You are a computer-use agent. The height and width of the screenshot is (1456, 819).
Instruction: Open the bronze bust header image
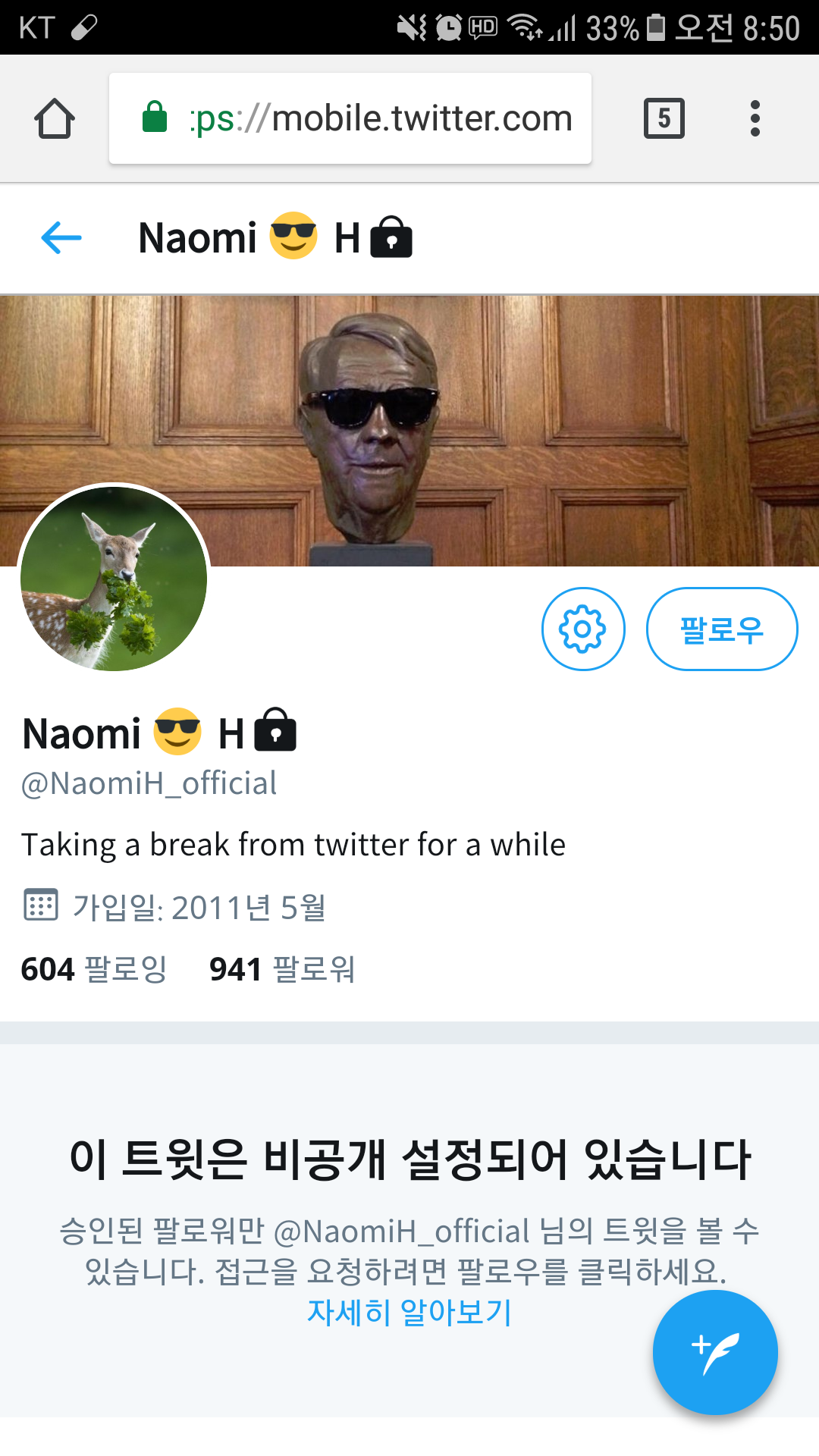click(x=409, y=431)
